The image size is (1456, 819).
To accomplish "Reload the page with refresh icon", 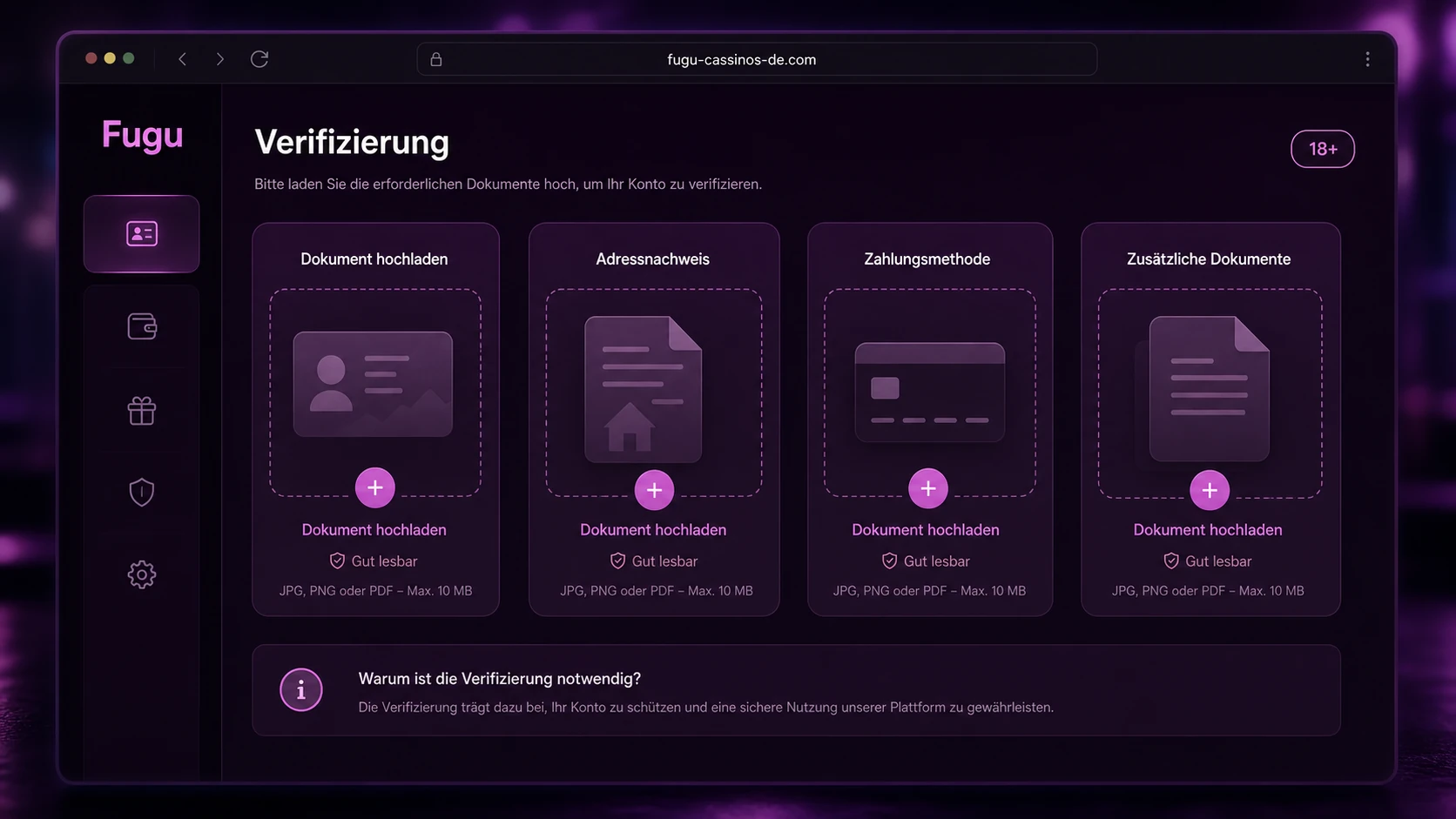I will coord(260,59).
